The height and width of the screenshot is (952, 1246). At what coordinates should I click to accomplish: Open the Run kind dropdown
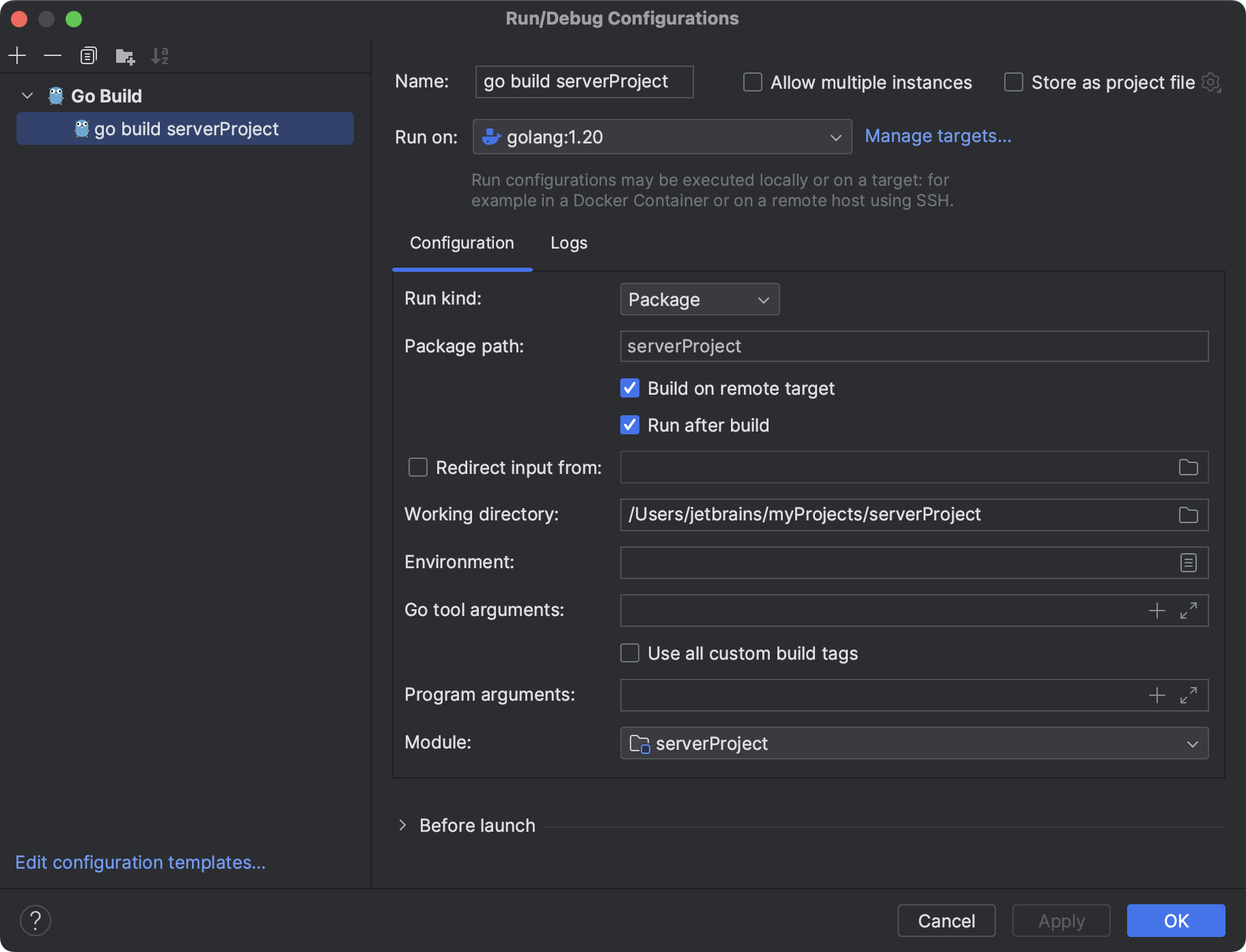(699, 300)
